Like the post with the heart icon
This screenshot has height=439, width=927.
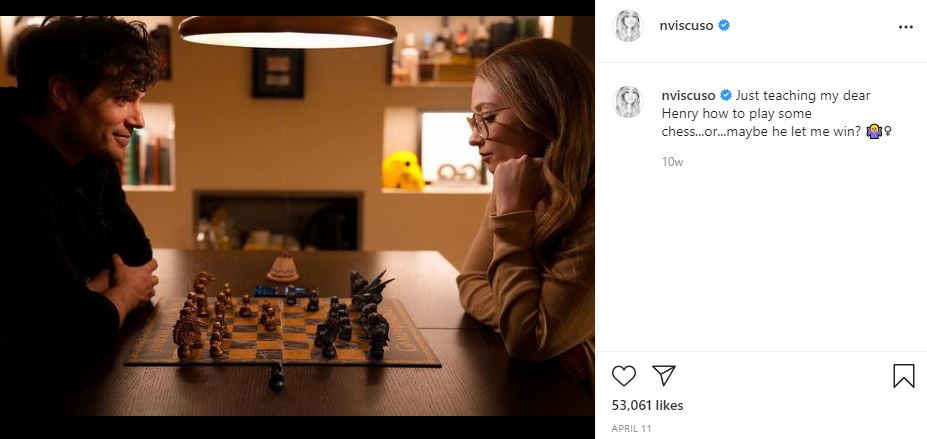click(x=623, y=376)
